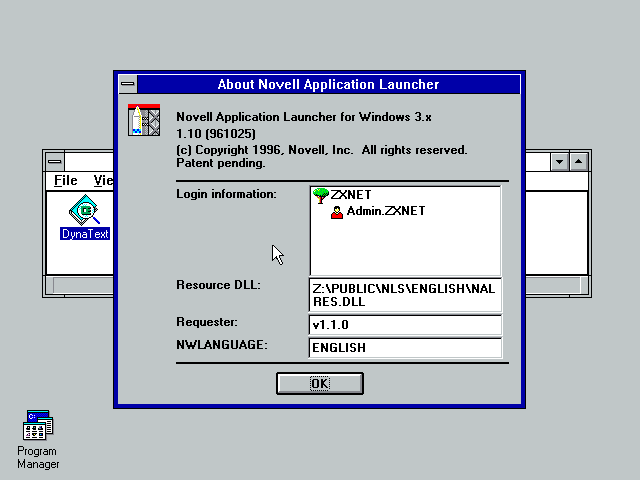Select the DynaText icon in launcher window

point(84,210)
